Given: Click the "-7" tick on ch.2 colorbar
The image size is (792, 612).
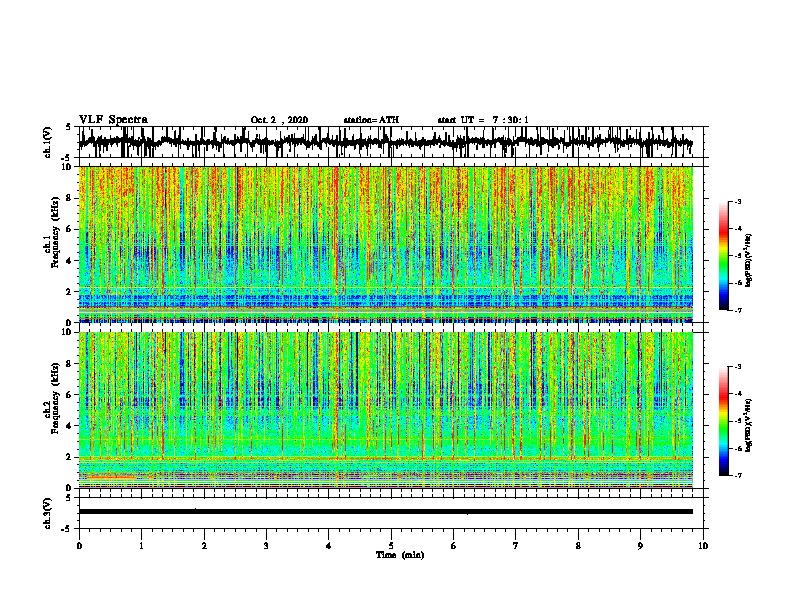Looking at the screenshot, I should (x=738, y=476).
